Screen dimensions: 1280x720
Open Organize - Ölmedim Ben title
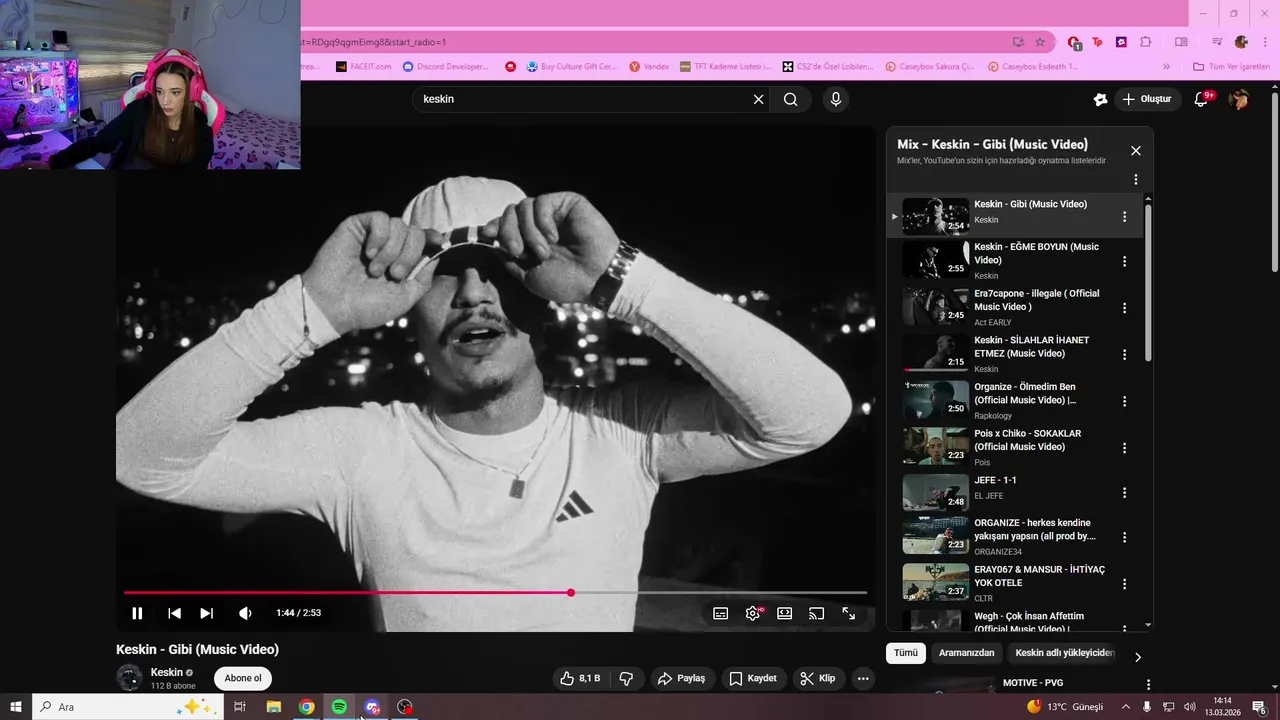(x=1026, y=393)
